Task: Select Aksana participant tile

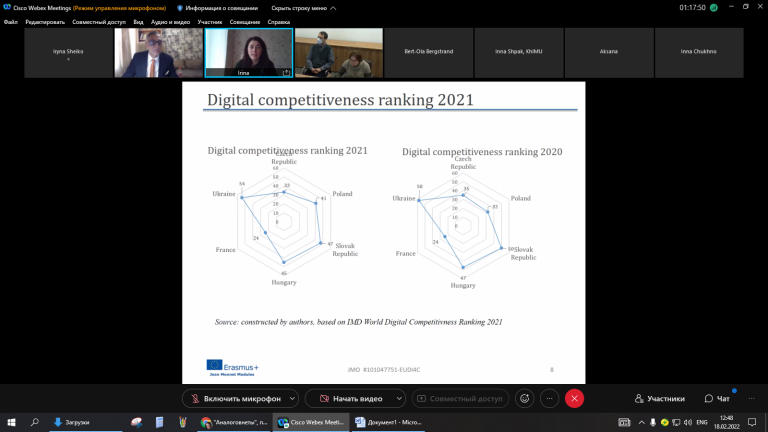Action: tap(609, 53)
